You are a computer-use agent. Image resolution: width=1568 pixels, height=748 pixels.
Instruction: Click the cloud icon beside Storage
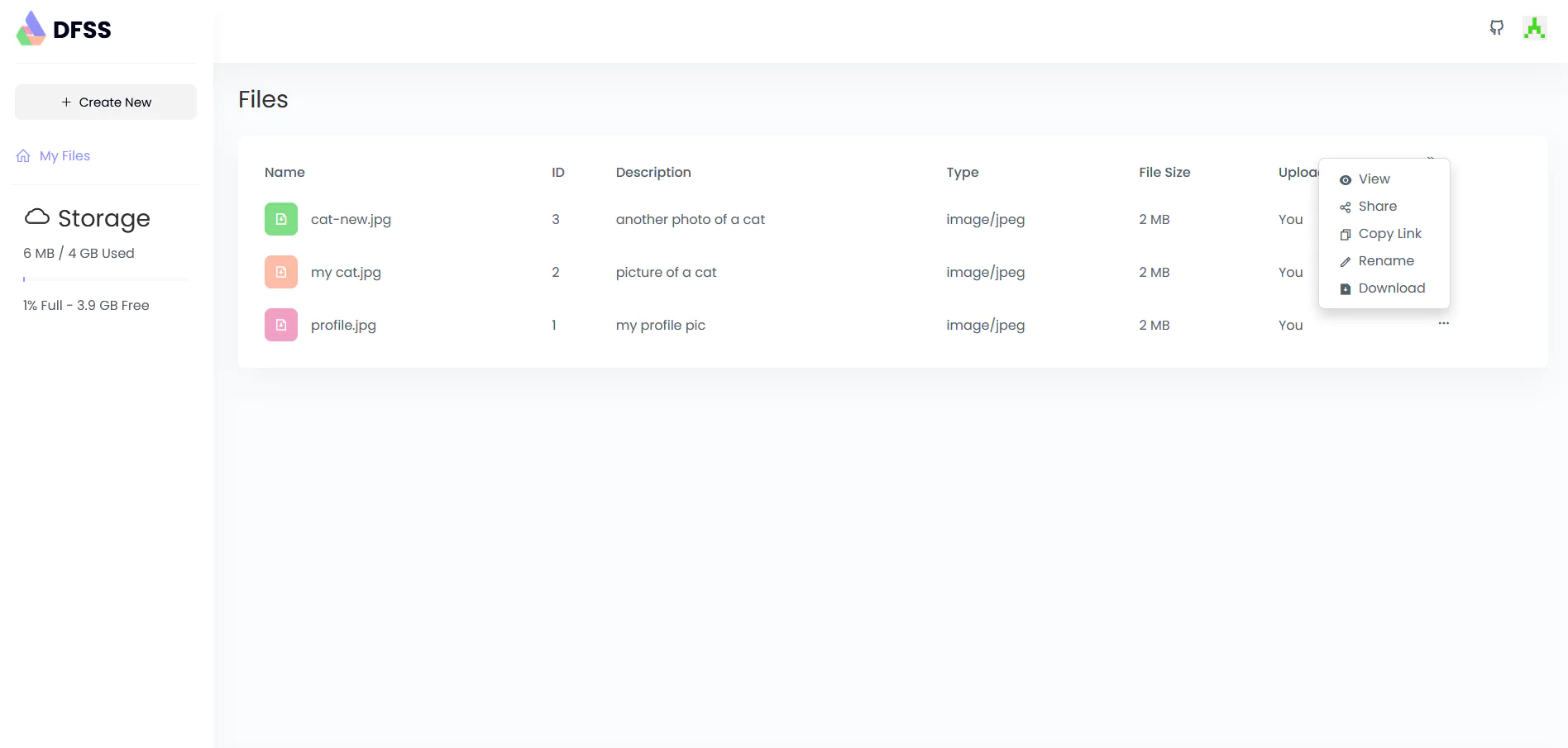coord(37,217)
